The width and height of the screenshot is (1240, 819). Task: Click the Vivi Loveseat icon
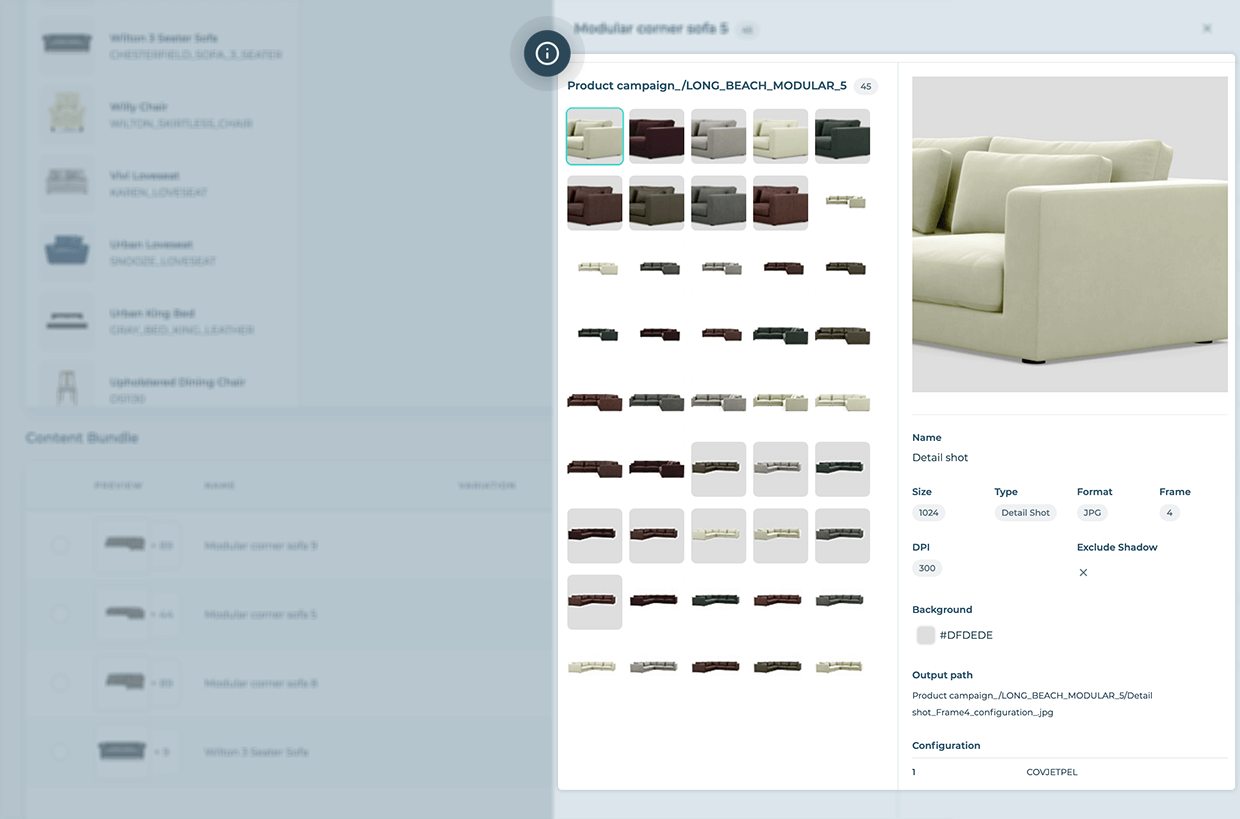66,182
